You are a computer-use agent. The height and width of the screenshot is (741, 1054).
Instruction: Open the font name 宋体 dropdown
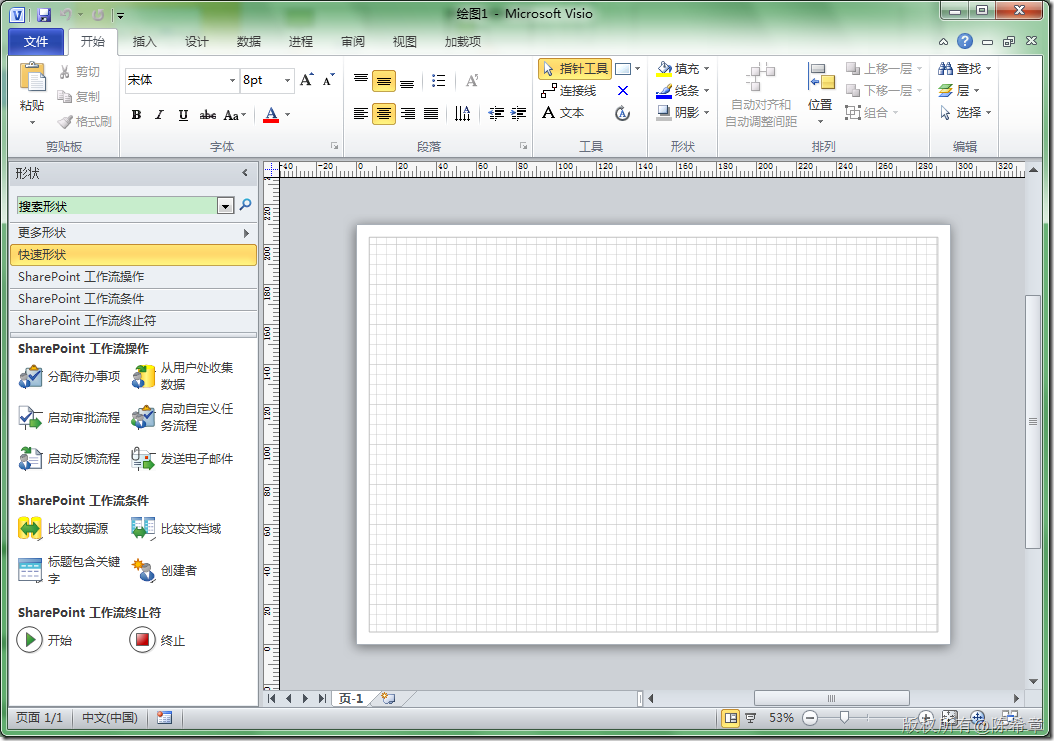232,80
